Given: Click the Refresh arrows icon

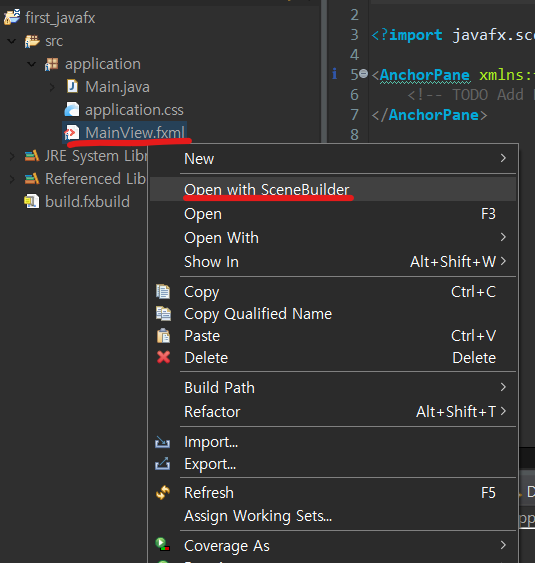Looking at the screenshot, I should 163,492.
